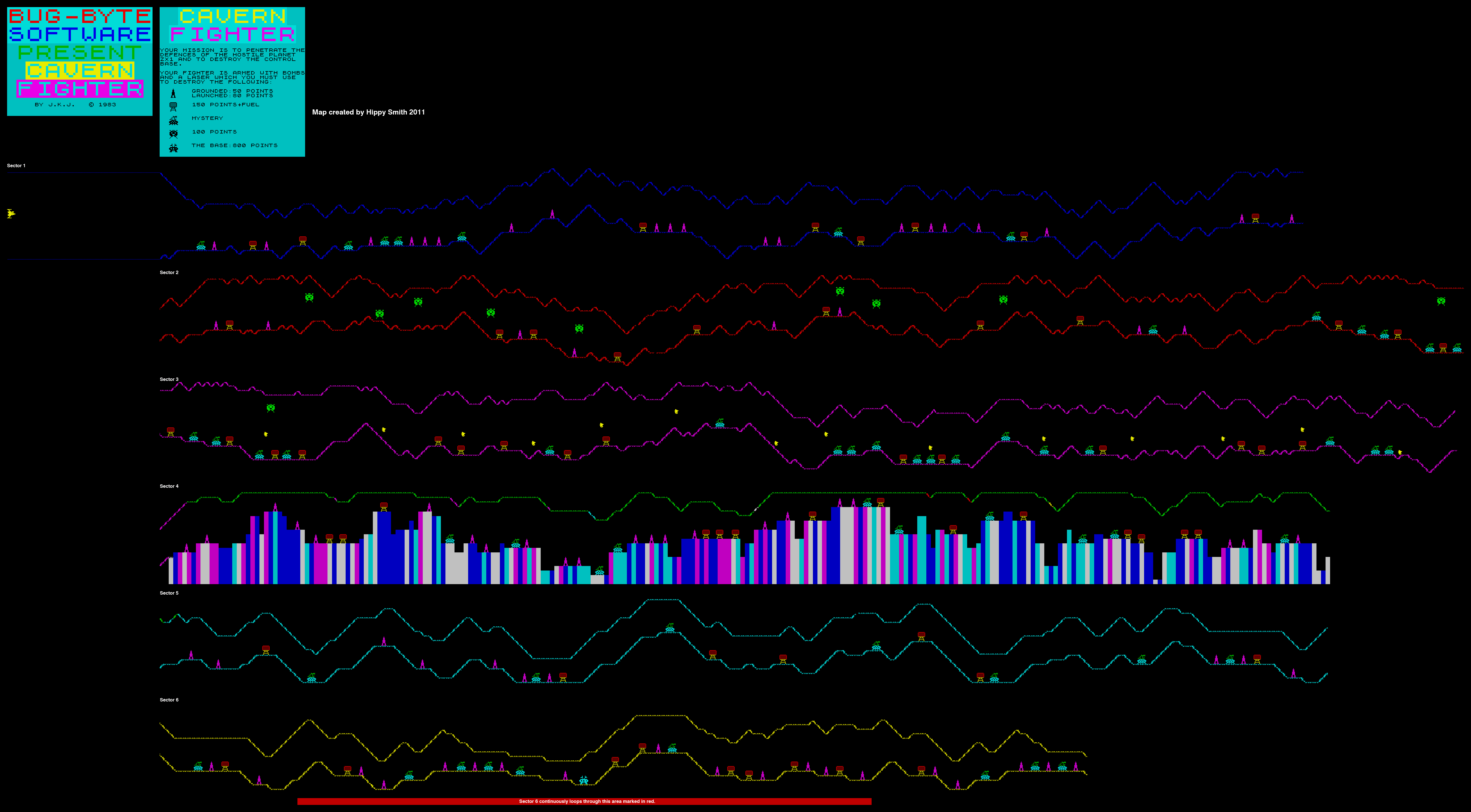Viewport: 1471px width, 812px height.
Task: Click "THE BASE:800 POINTS" legend text
Action: (235, 145)
